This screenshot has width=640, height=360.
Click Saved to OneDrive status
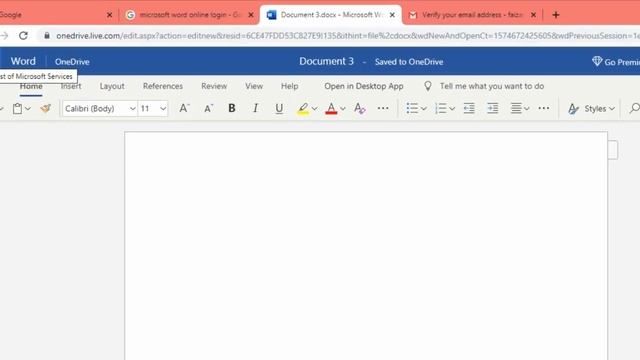coord(409,62)
